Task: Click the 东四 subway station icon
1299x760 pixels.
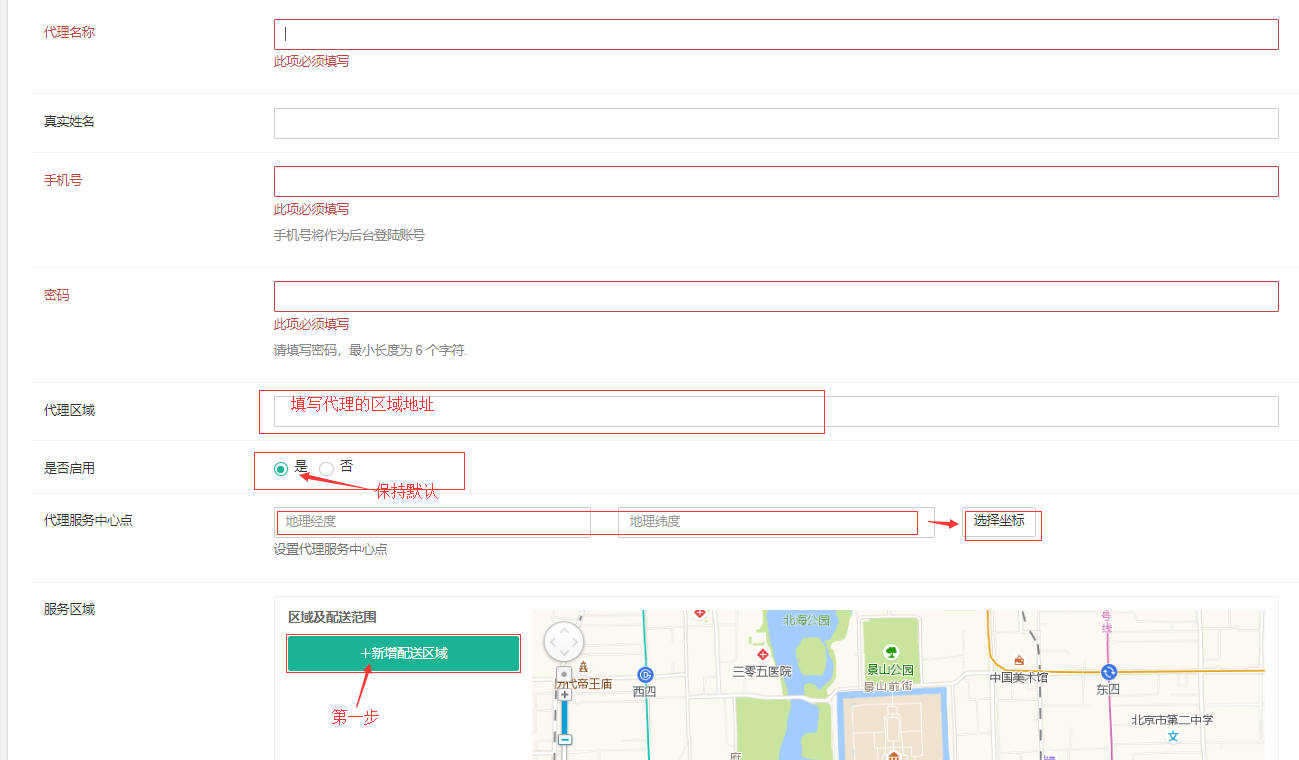Action: [1108, 672]
